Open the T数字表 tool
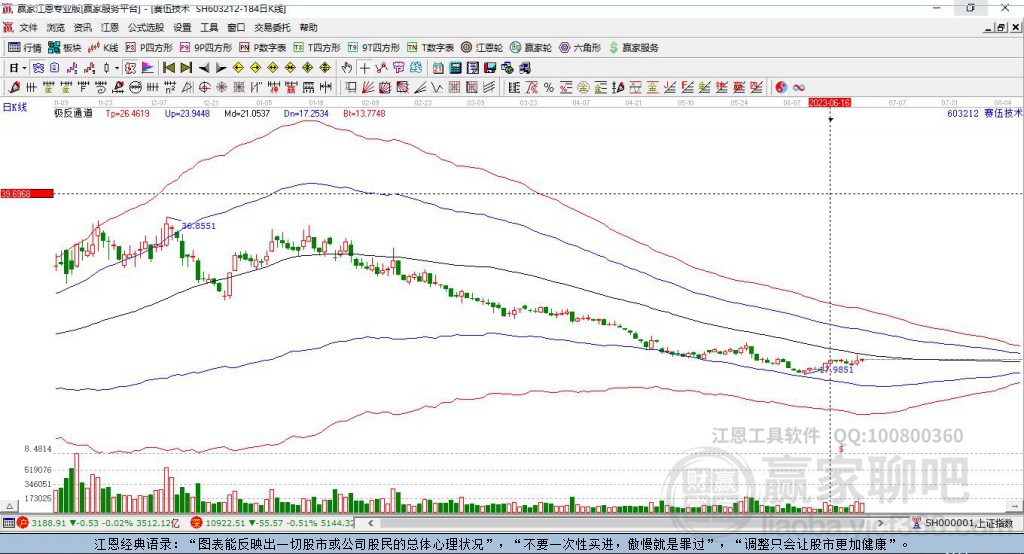 pos(430,48)
